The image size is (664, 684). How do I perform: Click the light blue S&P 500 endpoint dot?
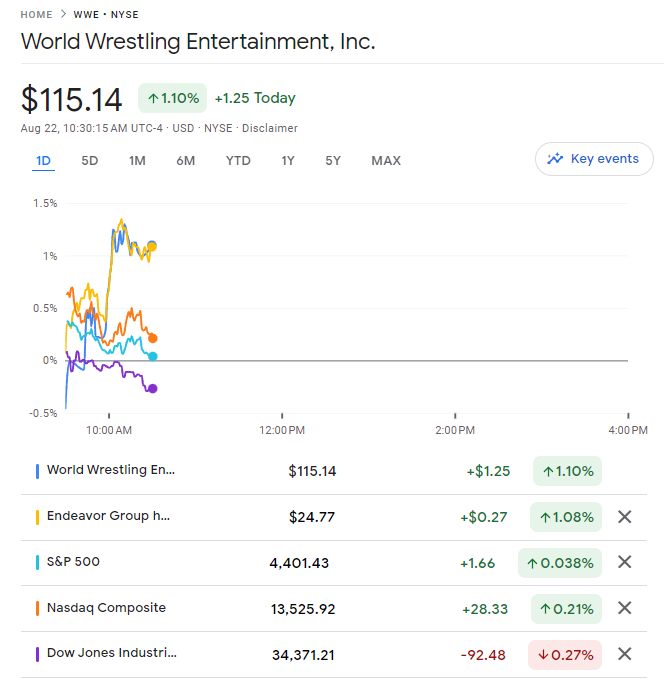[x=152, y=356]
